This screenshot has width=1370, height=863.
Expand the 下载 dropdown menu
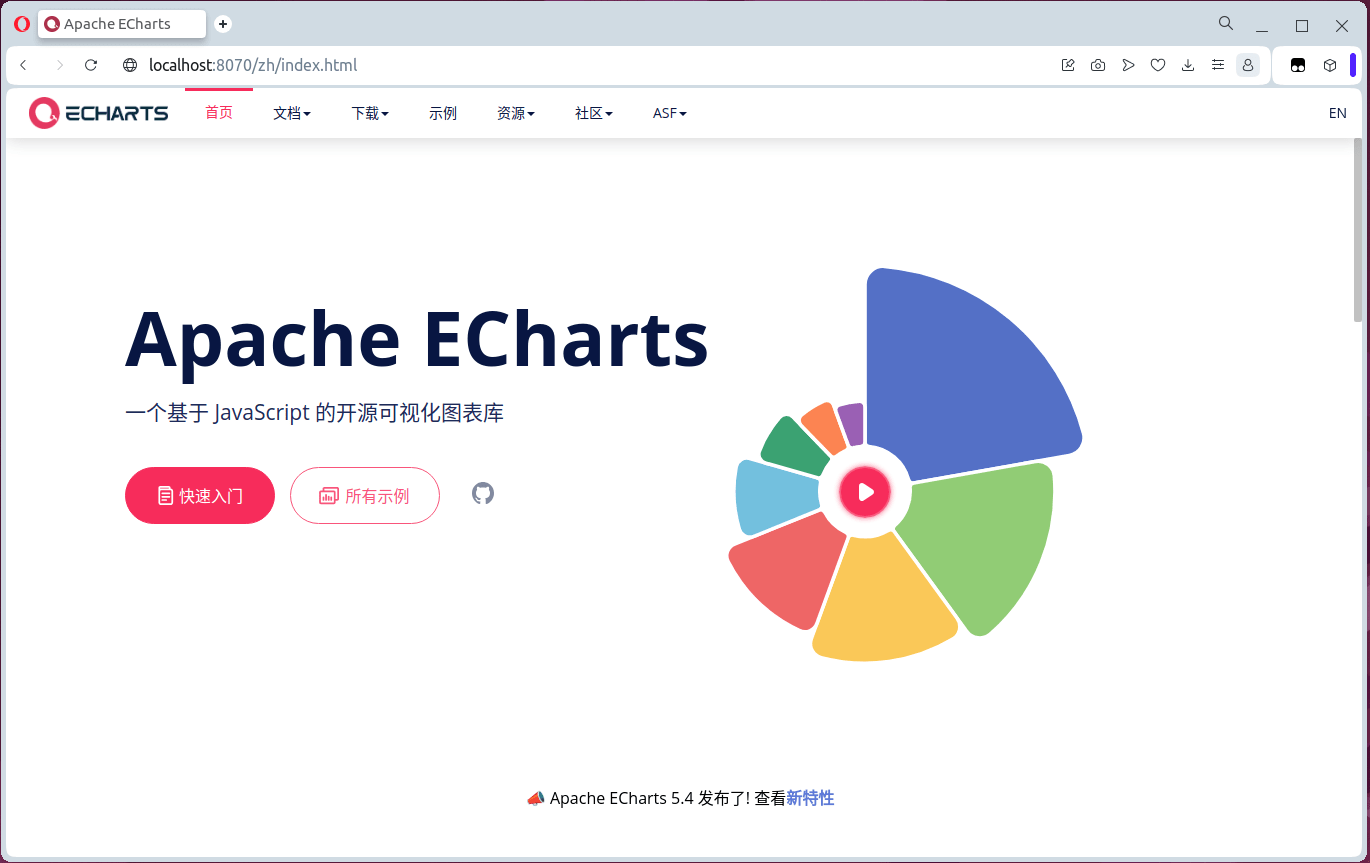coord(370,113)
